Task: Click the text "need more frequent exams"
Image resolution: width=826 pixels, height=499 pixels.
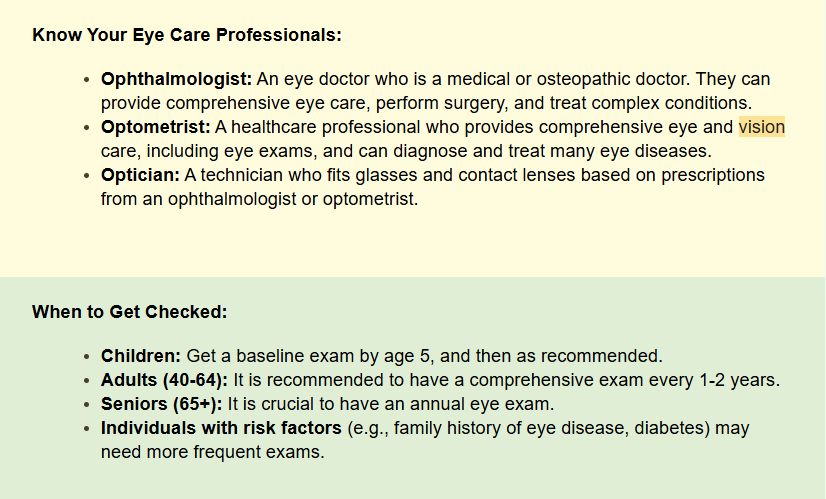Action: click(x=212, y=452)
